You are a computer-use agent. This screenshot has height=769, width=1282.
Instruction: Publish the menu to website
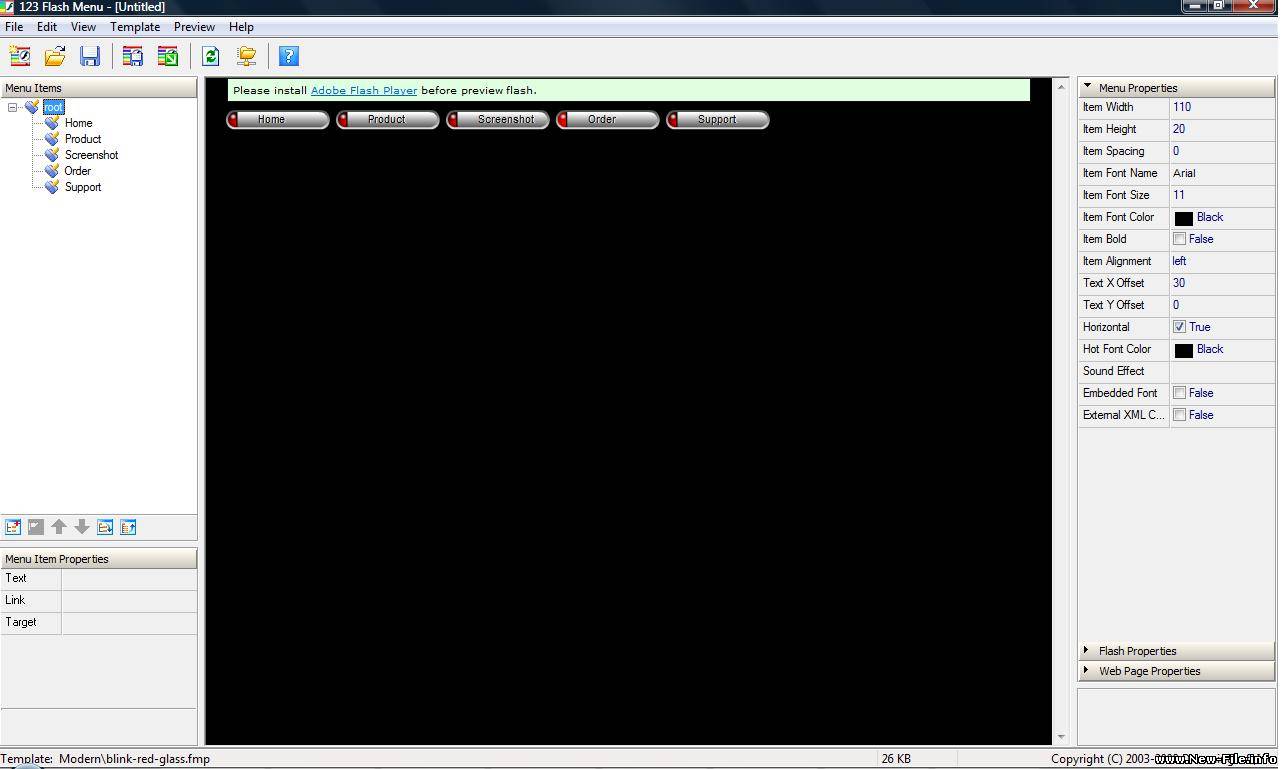(x=246, y=56)
